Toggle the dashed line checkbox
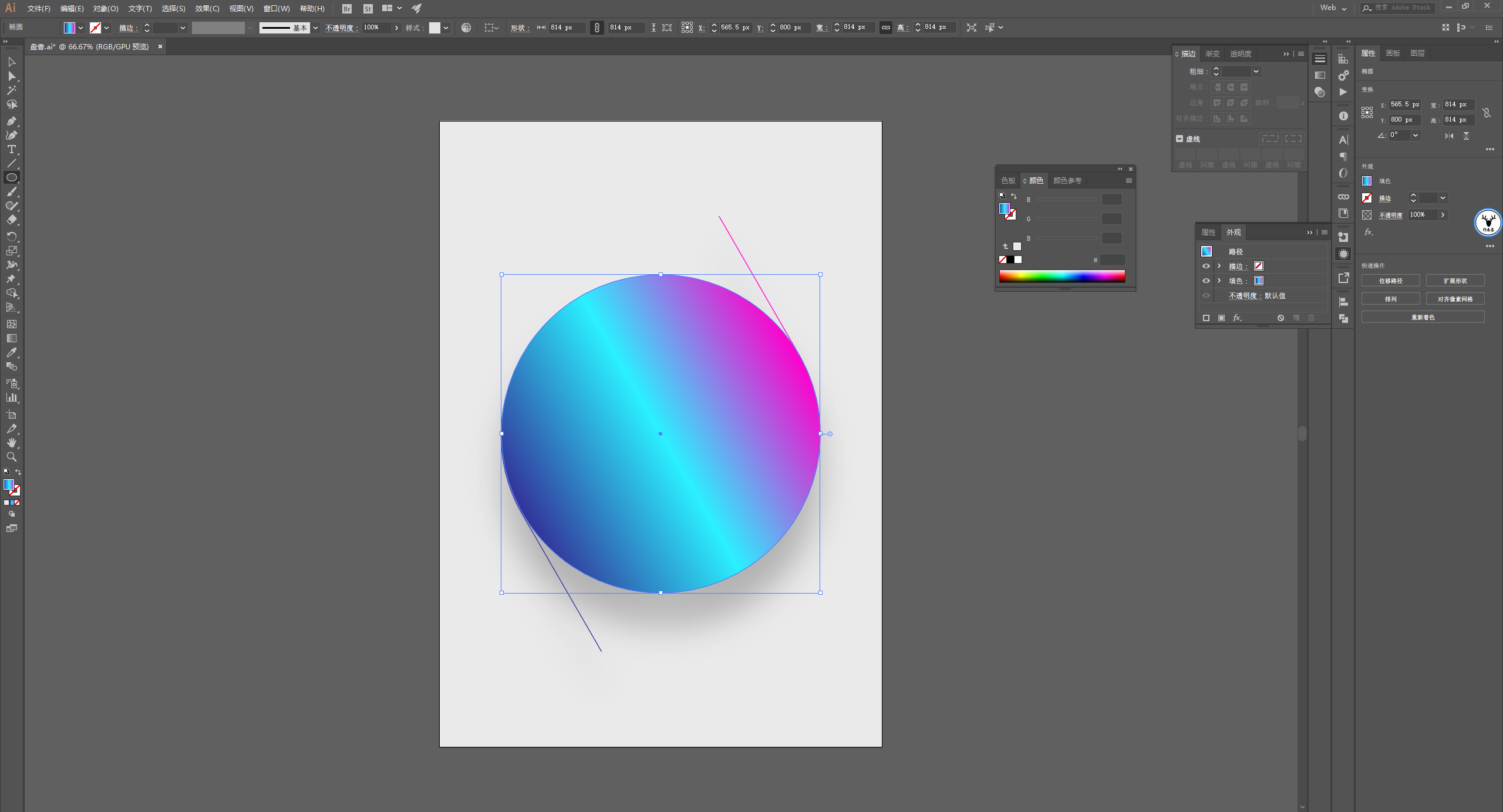The height and width of the screenshot is (812, 1503). click(1180, 139)
